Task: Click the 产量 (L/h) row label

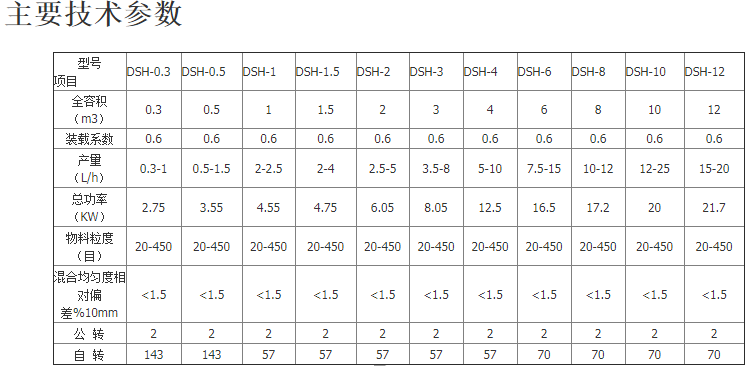Action: coord(90,169)
